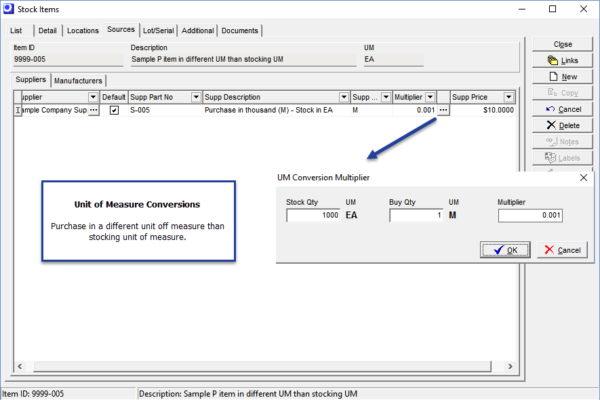
Task: Open the Supp Price column dropdown
Action: click(x=509, y=97)
